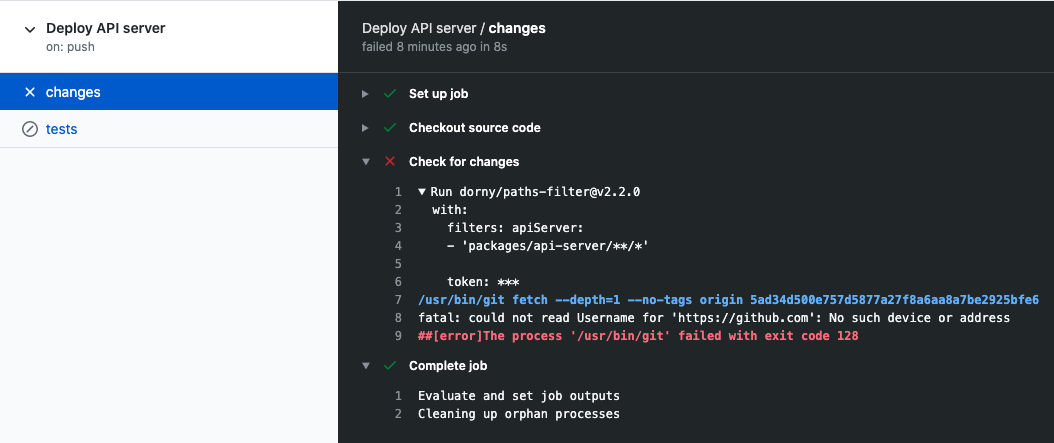This screenshot has width=1054, height=443.
Task: Click the exit code 128 error line
Action: [638, 335]
